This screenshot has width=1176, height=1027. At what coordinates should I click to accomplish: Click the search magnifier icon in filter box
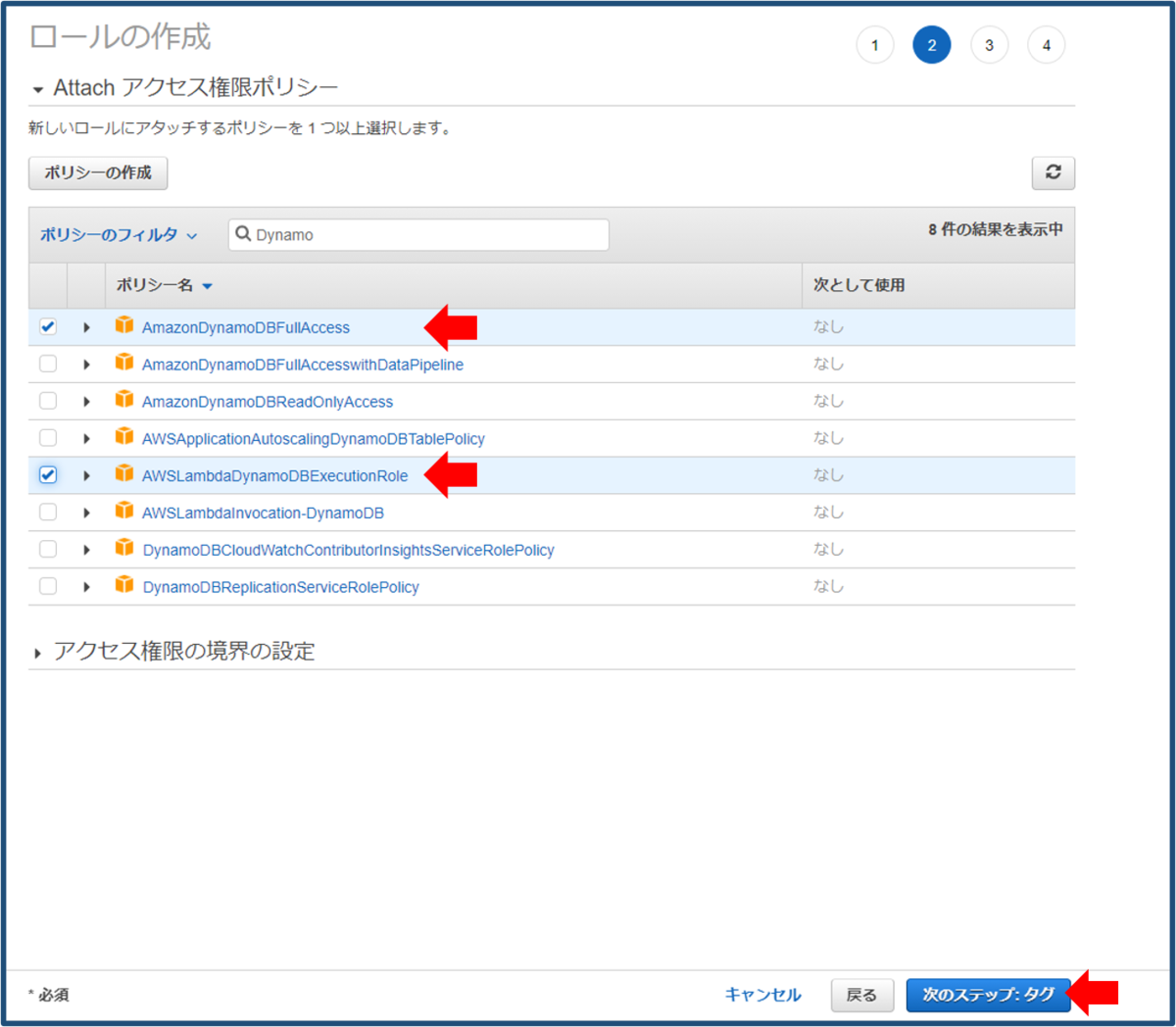tap(243, 234)
